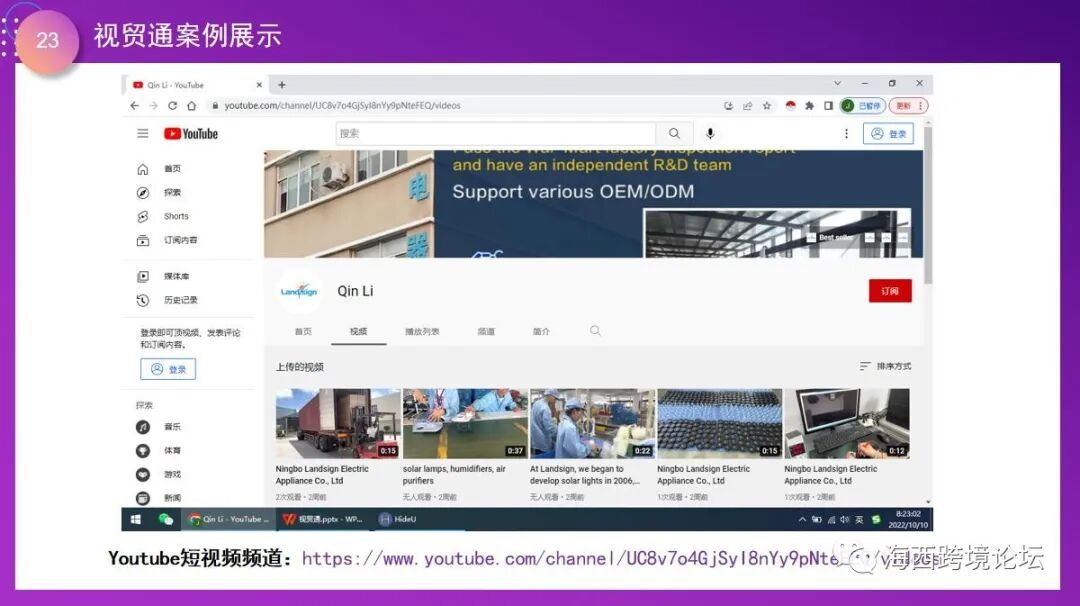Click the YouTube search input field
1080x606 pixels.
pyautogui.click(x=496, y=134)
